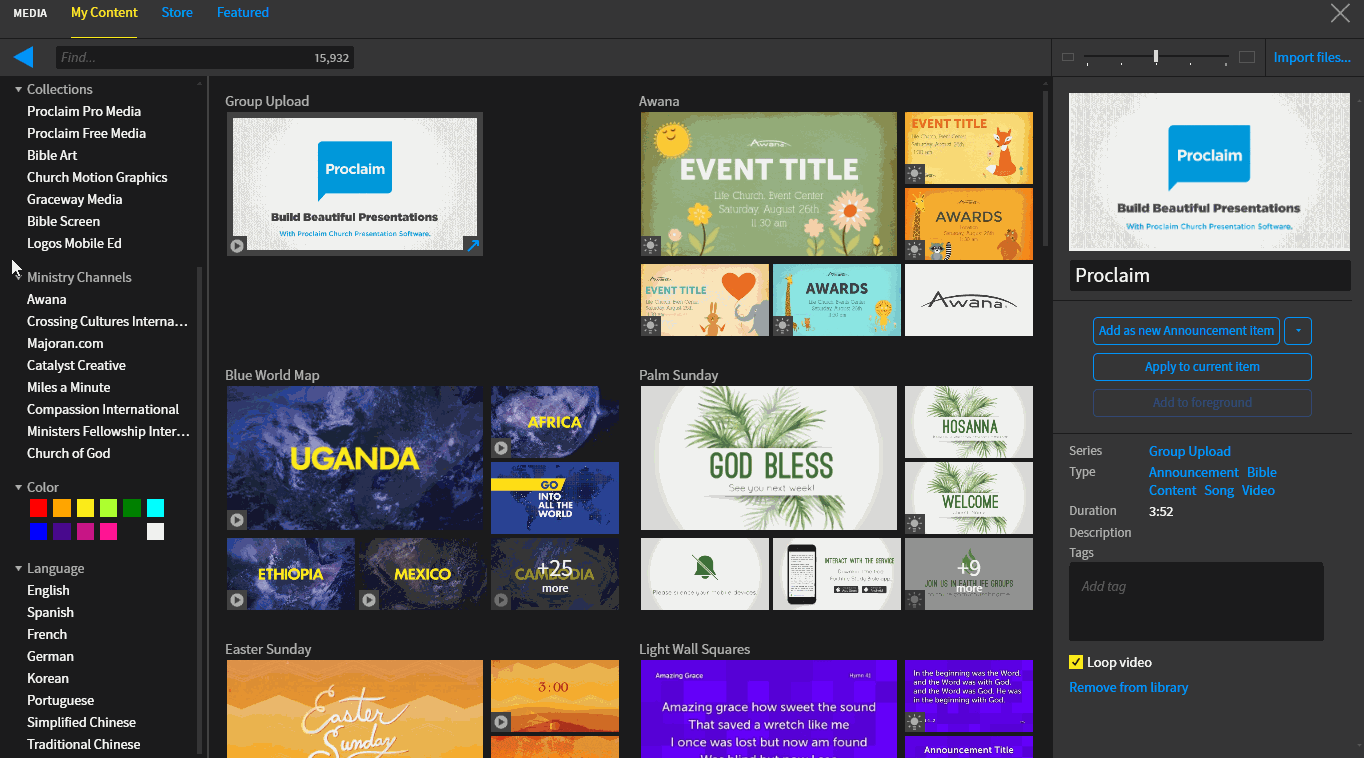Filter by Traditional Chinese language
1364x758 pixels.
pyautogui.click(x=84, y=744)
